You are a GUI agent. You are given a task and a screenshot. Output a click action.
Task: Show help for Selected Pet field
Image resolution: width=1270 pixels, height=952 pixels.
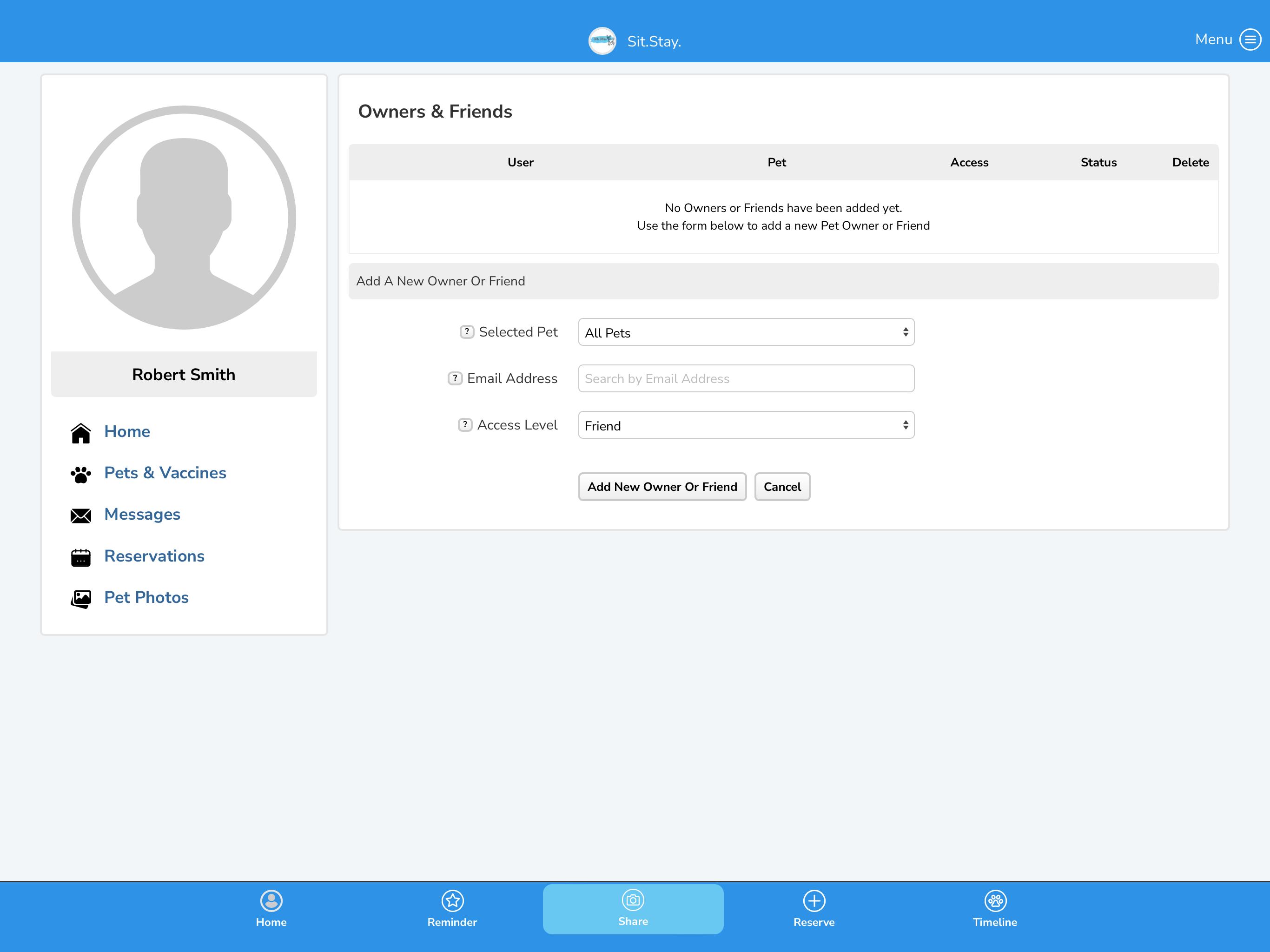tap(467, 332)
